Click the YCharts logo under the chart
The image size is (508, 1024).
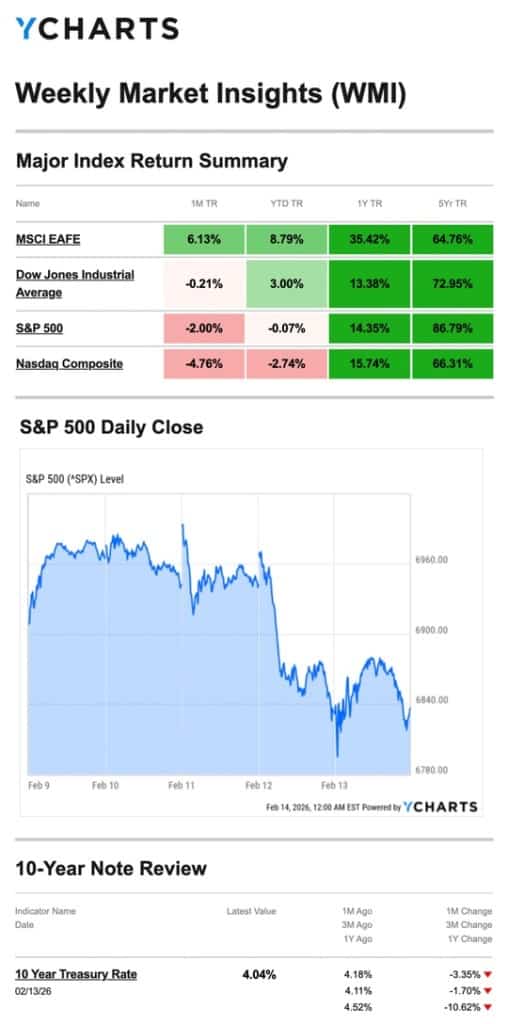point(440,807)
